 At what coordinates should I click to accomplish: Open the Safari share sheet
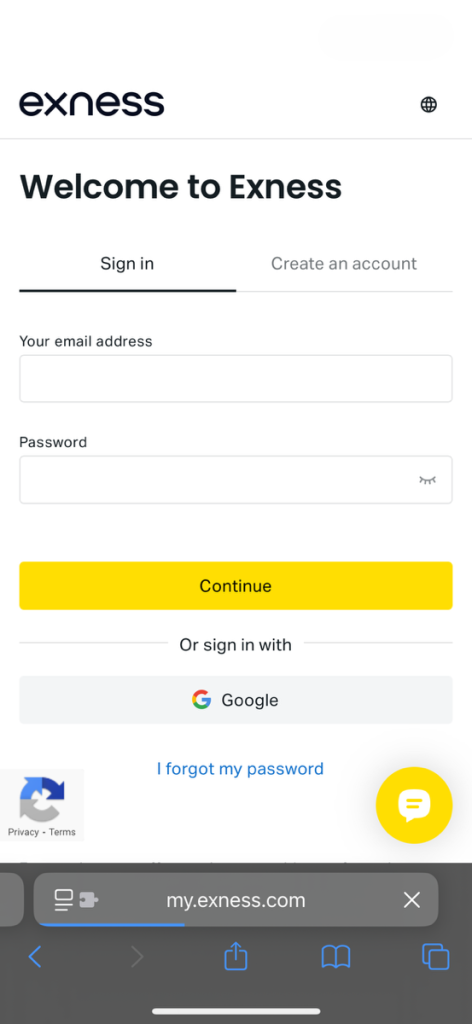236,956
